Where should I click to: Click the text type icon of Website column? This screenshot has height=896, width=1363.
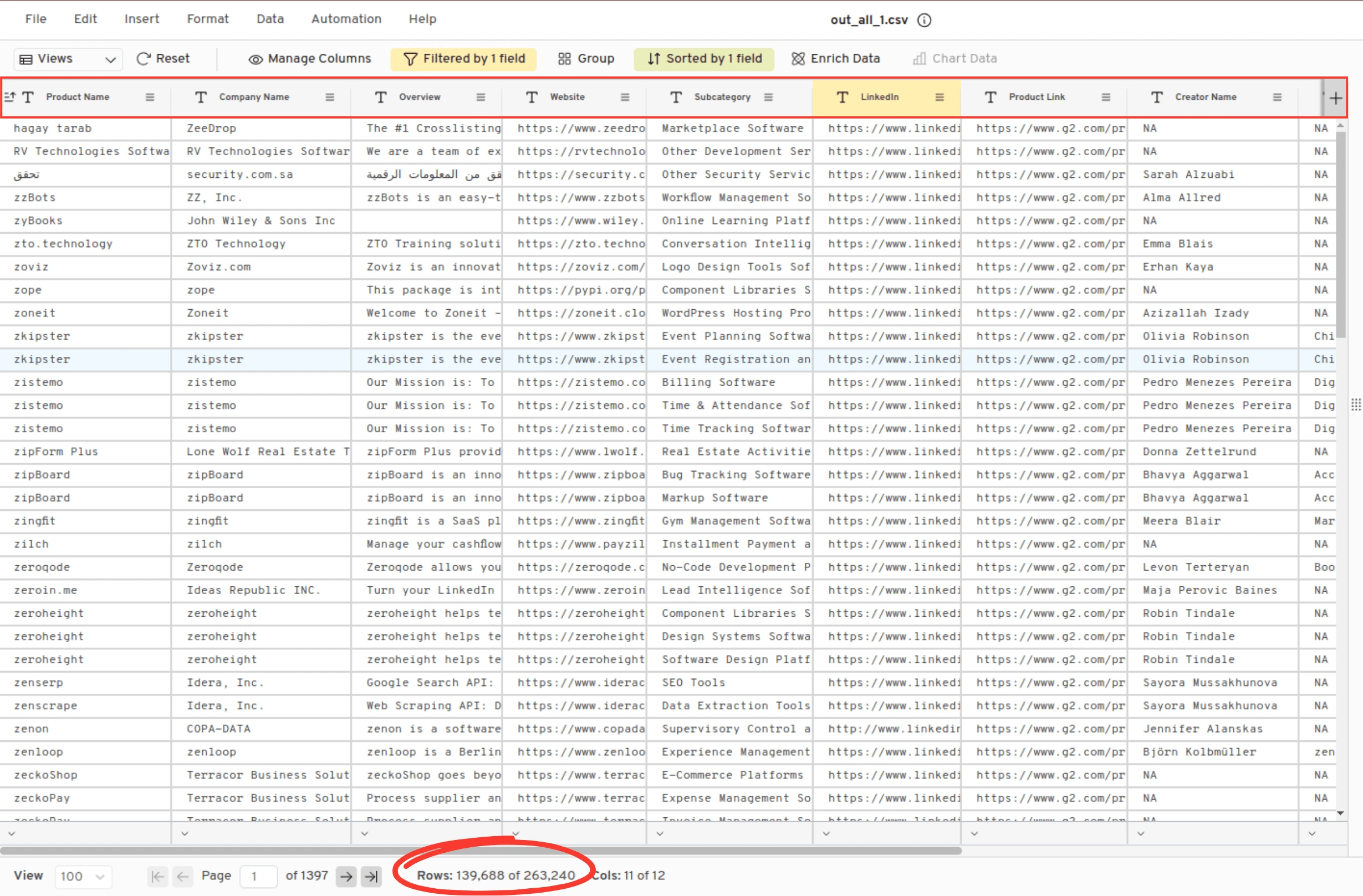point(532,98)
